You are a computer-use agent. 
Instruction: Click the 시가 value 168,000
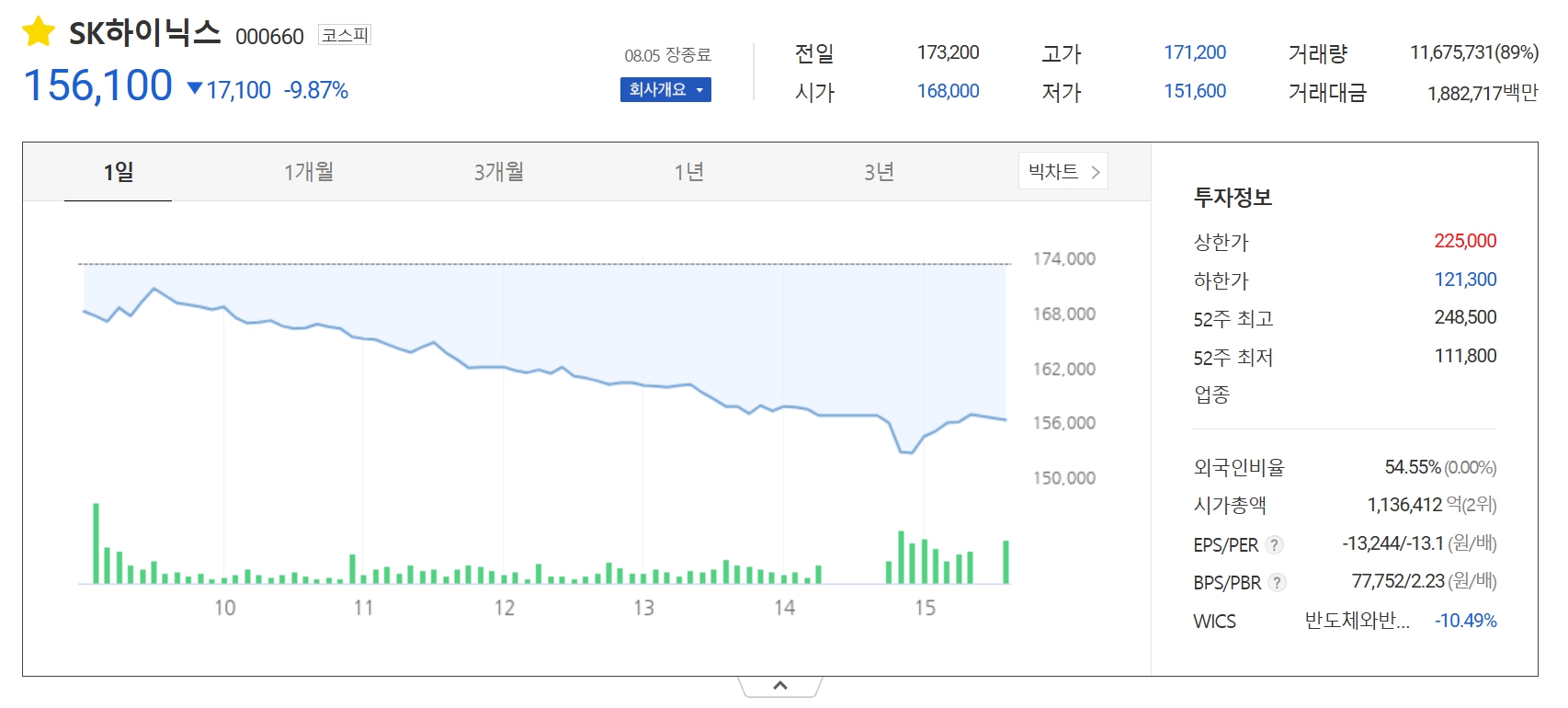[948, 91]
